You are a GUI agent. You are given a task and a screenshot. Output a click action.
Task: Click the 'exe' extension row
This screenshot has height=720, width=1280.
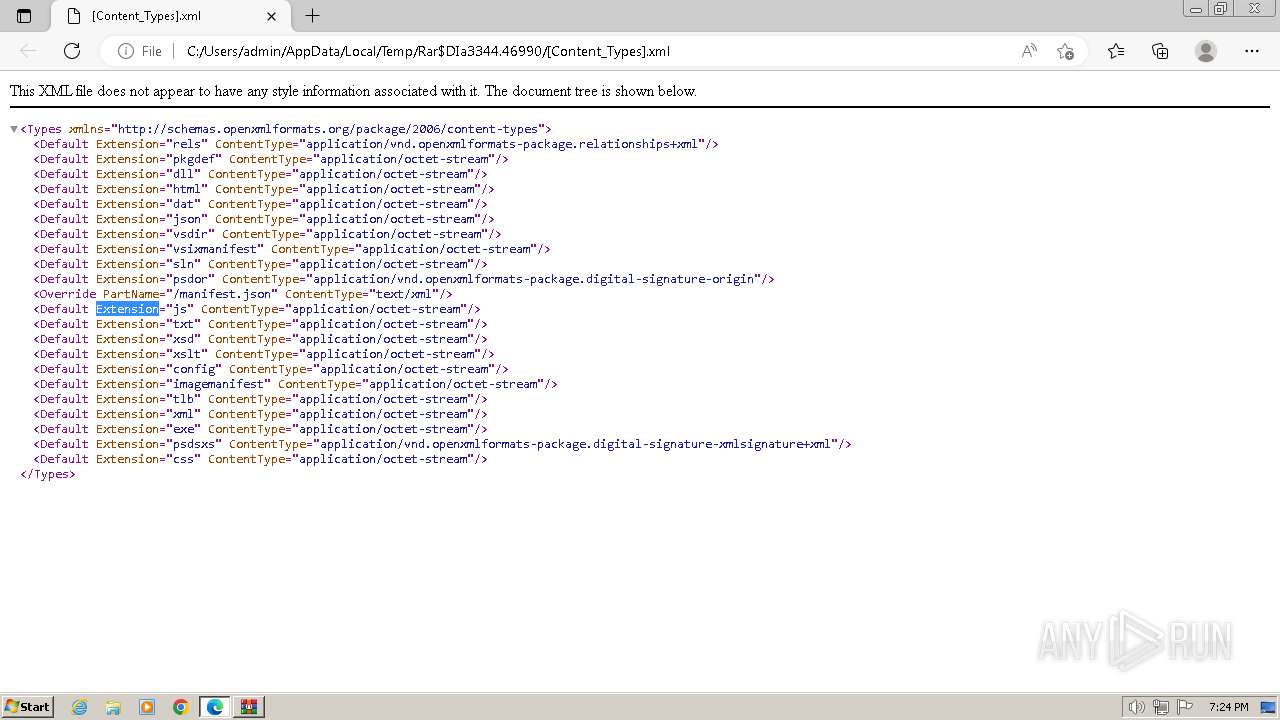(261, 429)
